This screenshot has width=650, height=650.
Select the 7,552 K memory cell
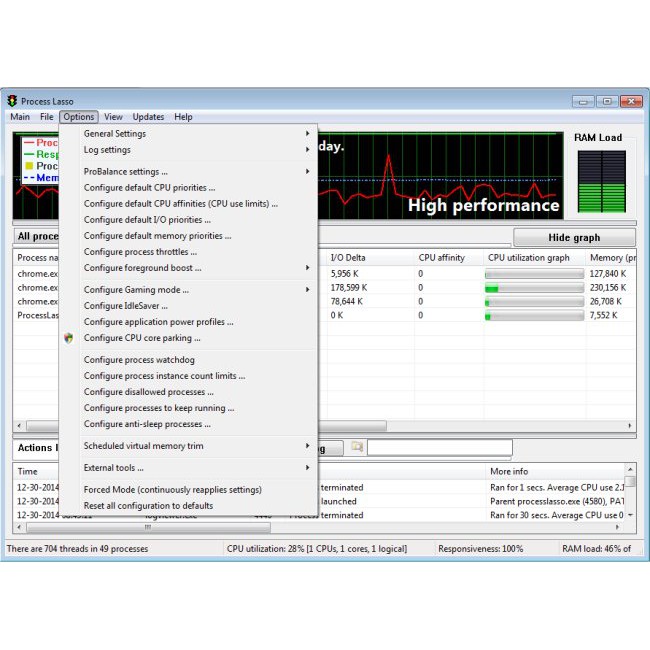point(604,315)
